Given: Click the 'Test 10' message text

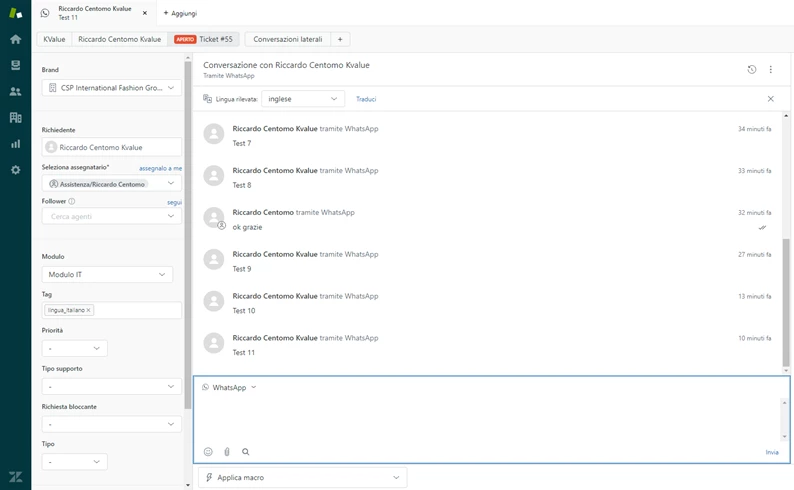Looking at the screenshot, I should pyautogui.click(x=244, y=310).
